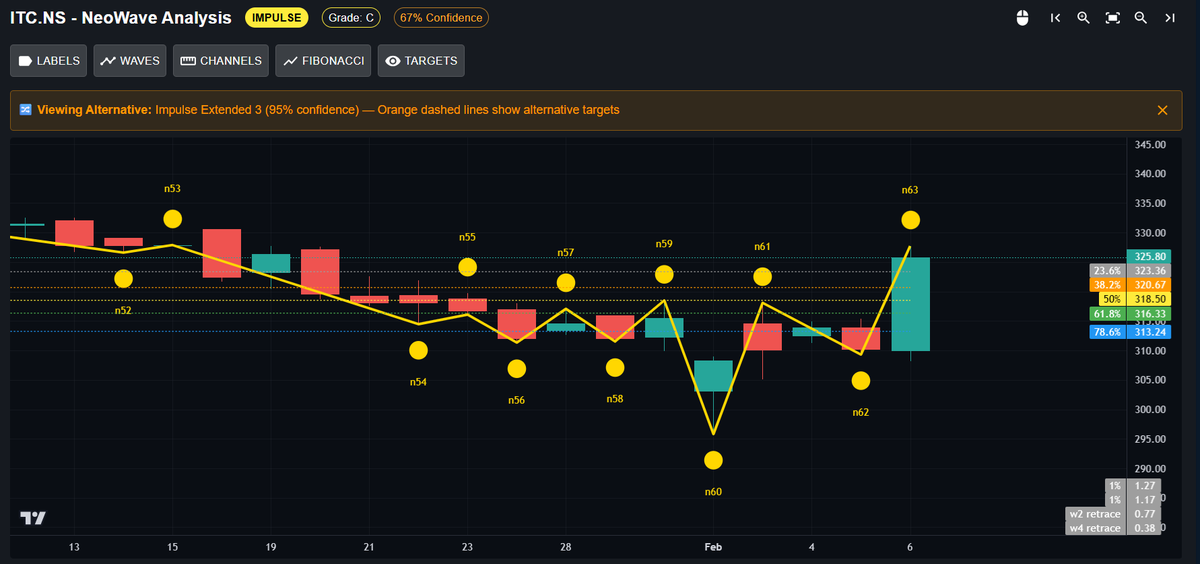Dismiss the alternative view banner
Image resolution: width=1200 pixels, height=564 pixels.
(x=1162, y=110)
